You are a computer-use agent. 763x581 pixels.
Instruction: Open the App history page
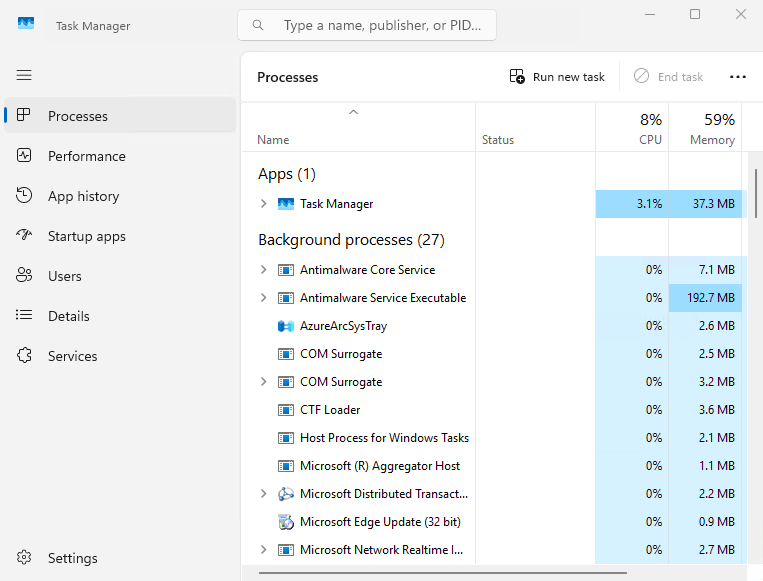tap(120, 196)
